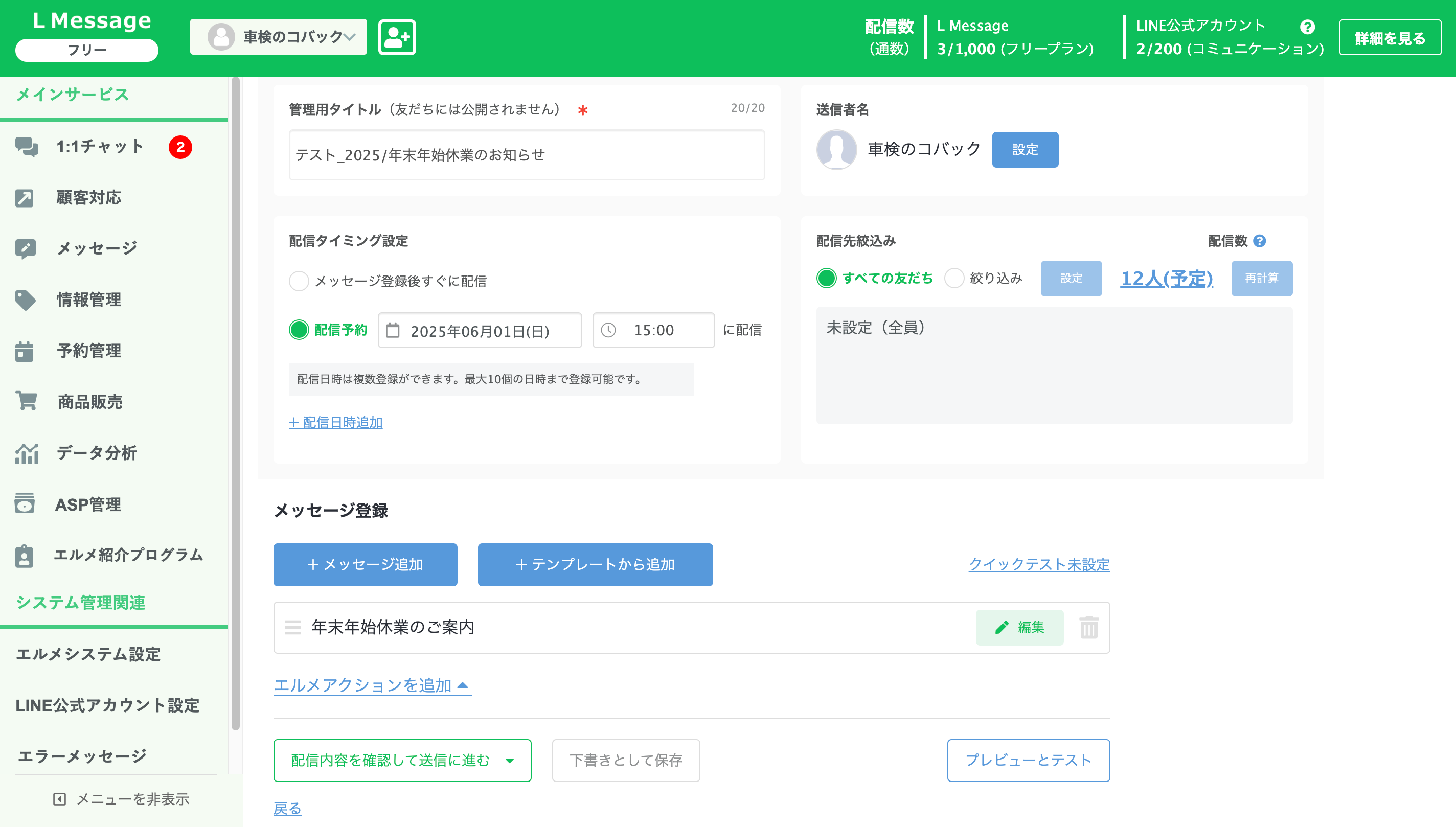Screen dimensions: 1456x827
Task: Click the red 2 notification badge
Action: pos(180,147)
